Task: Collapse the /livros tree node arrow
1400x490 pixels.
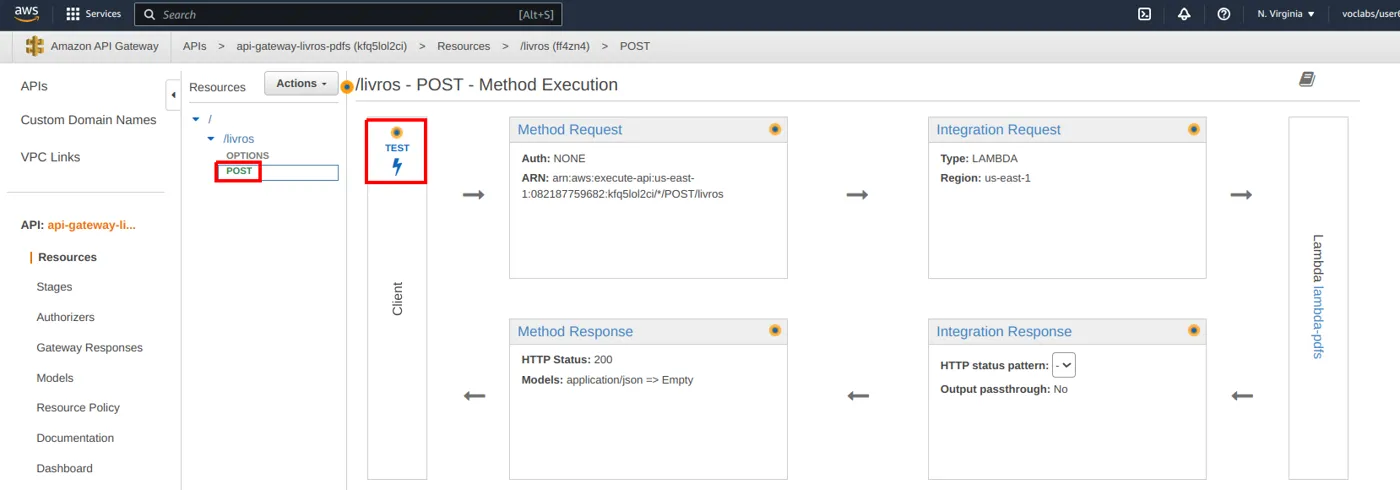Action: click(210, 139)
